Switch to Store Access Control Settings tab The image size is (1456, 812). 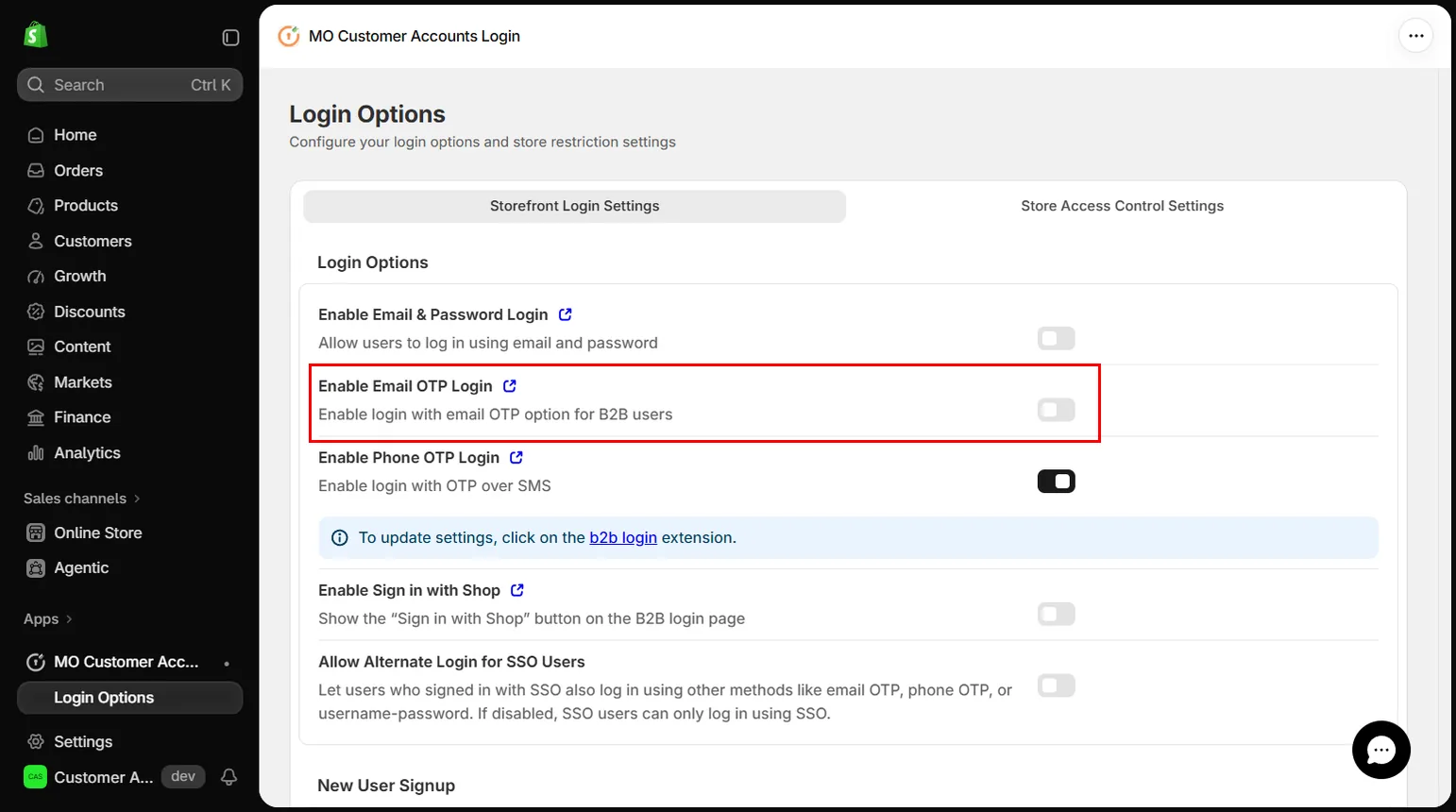(1122, 206)
